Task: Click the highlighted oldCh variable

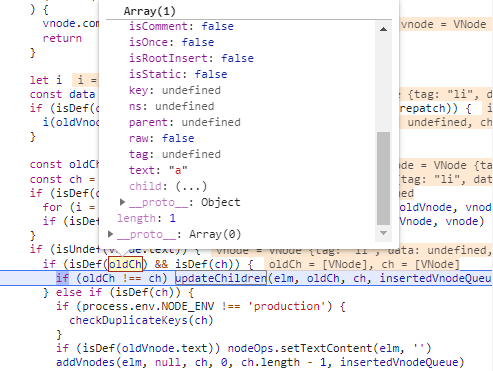Action: point(125,264)
